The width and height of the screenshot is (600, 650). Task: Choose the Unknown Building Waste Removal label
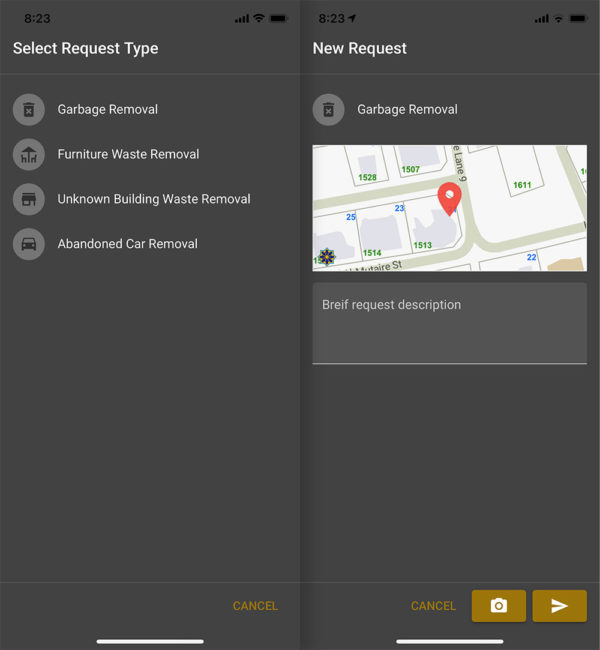click(x=154, y=199)
